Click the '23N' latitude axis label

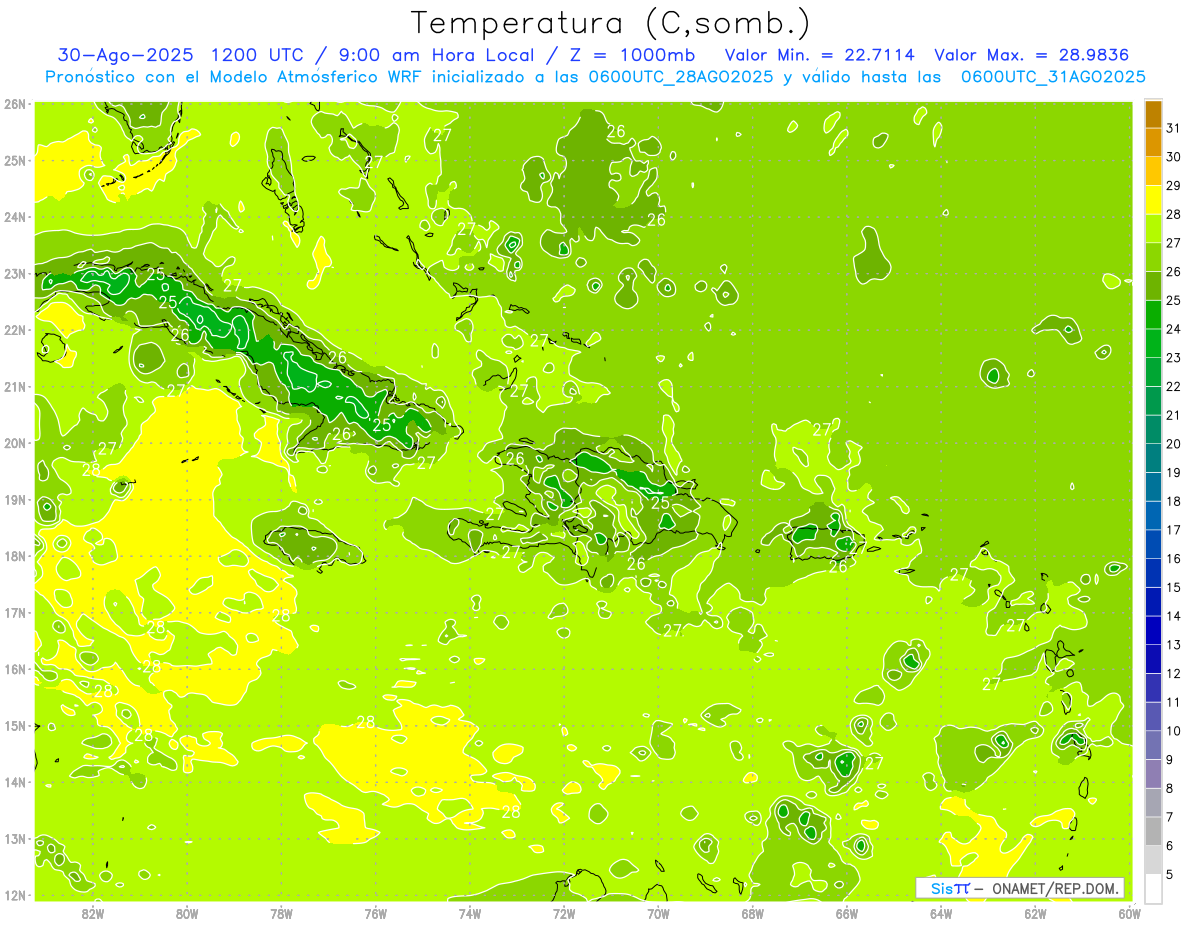[x=15, y=273]
